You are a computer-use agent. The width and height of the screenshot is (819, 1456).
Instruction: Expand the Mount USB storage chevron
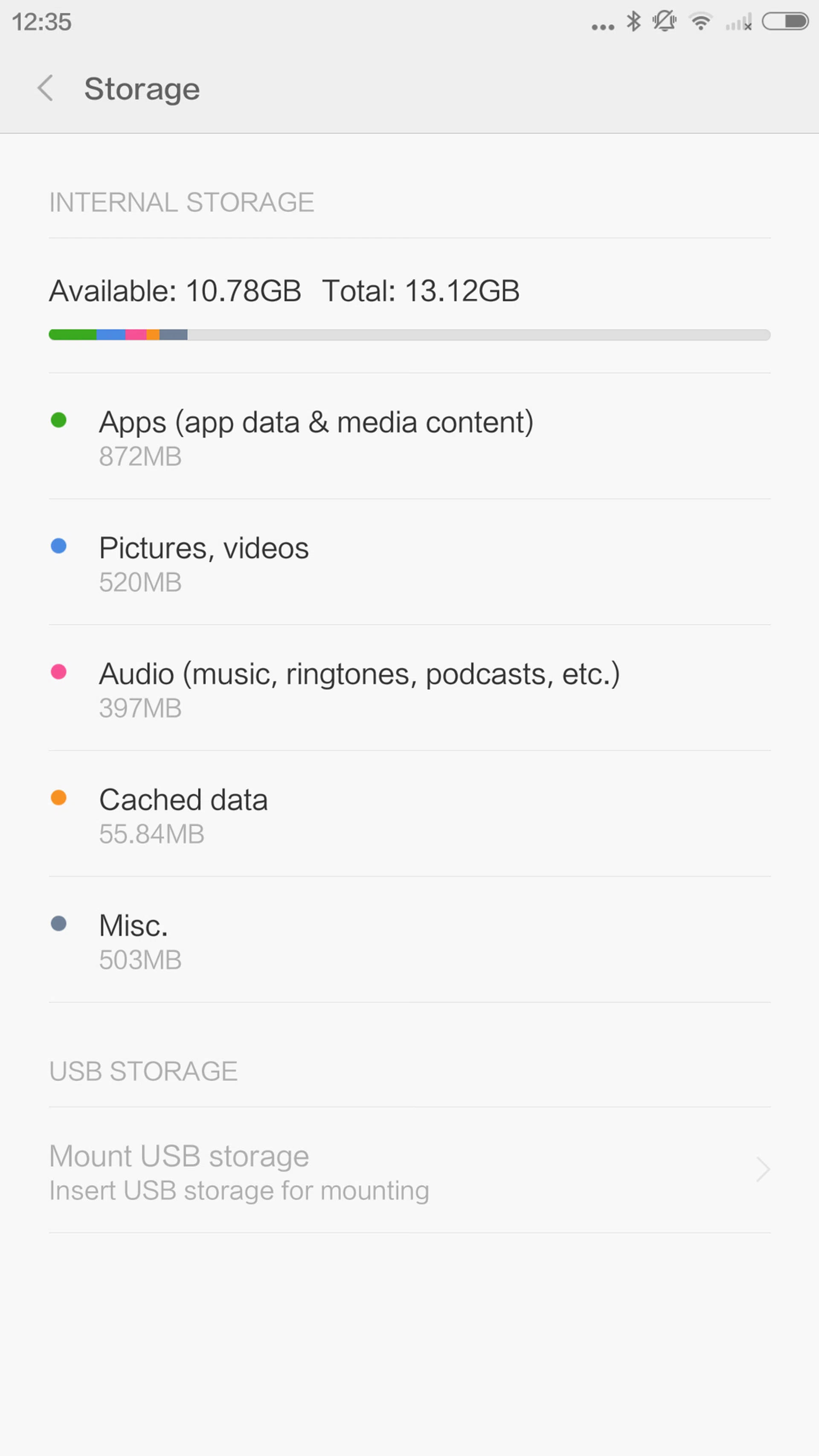[762, 1169]
